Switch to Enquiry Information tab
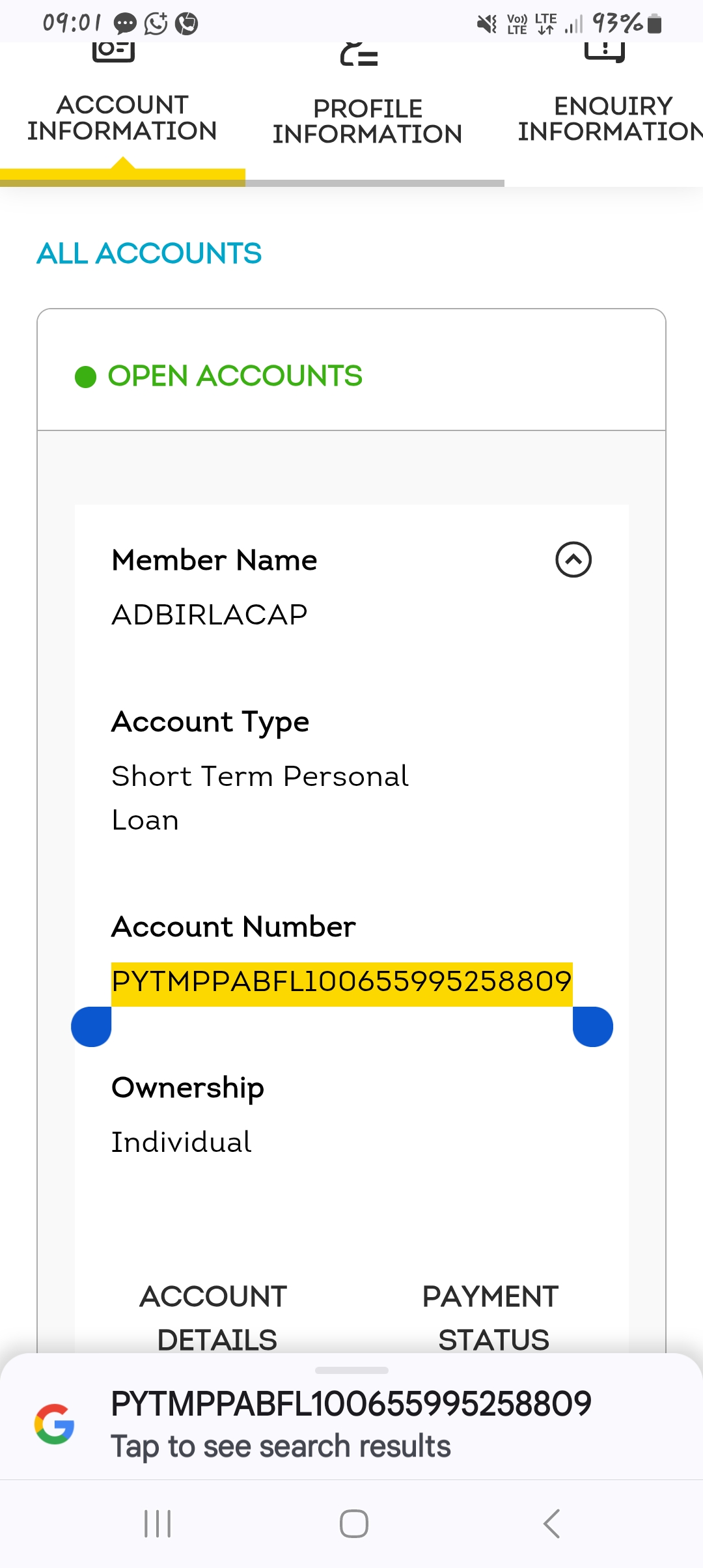 point(611,119)
